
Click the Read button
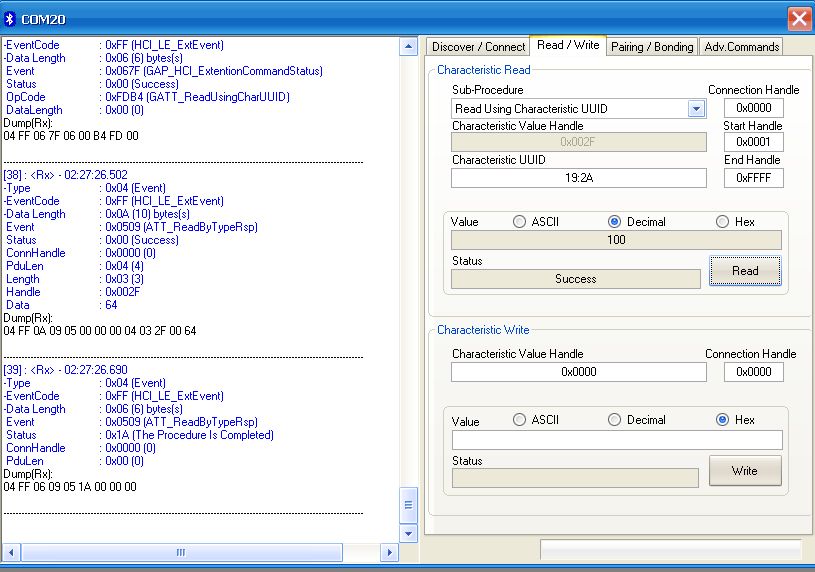(x=745, y=270)
